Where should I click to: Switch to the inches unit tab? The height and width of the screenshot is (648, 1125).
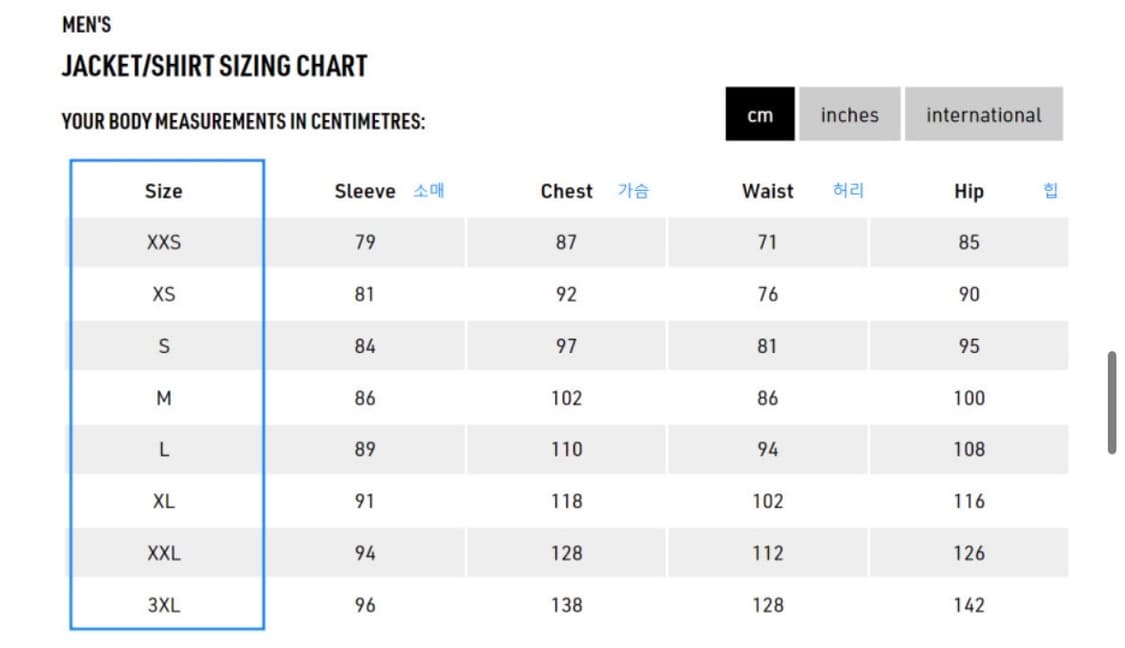(x=849, y=114)
